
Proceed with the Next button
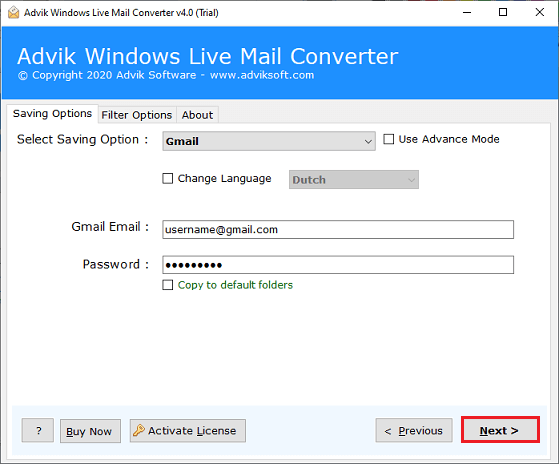(500, 430)
